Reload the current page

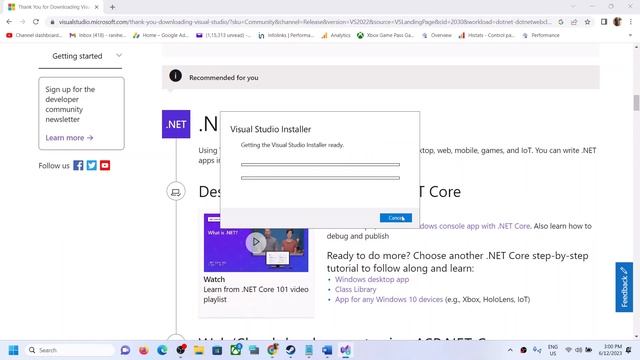[x=36, y=22]
